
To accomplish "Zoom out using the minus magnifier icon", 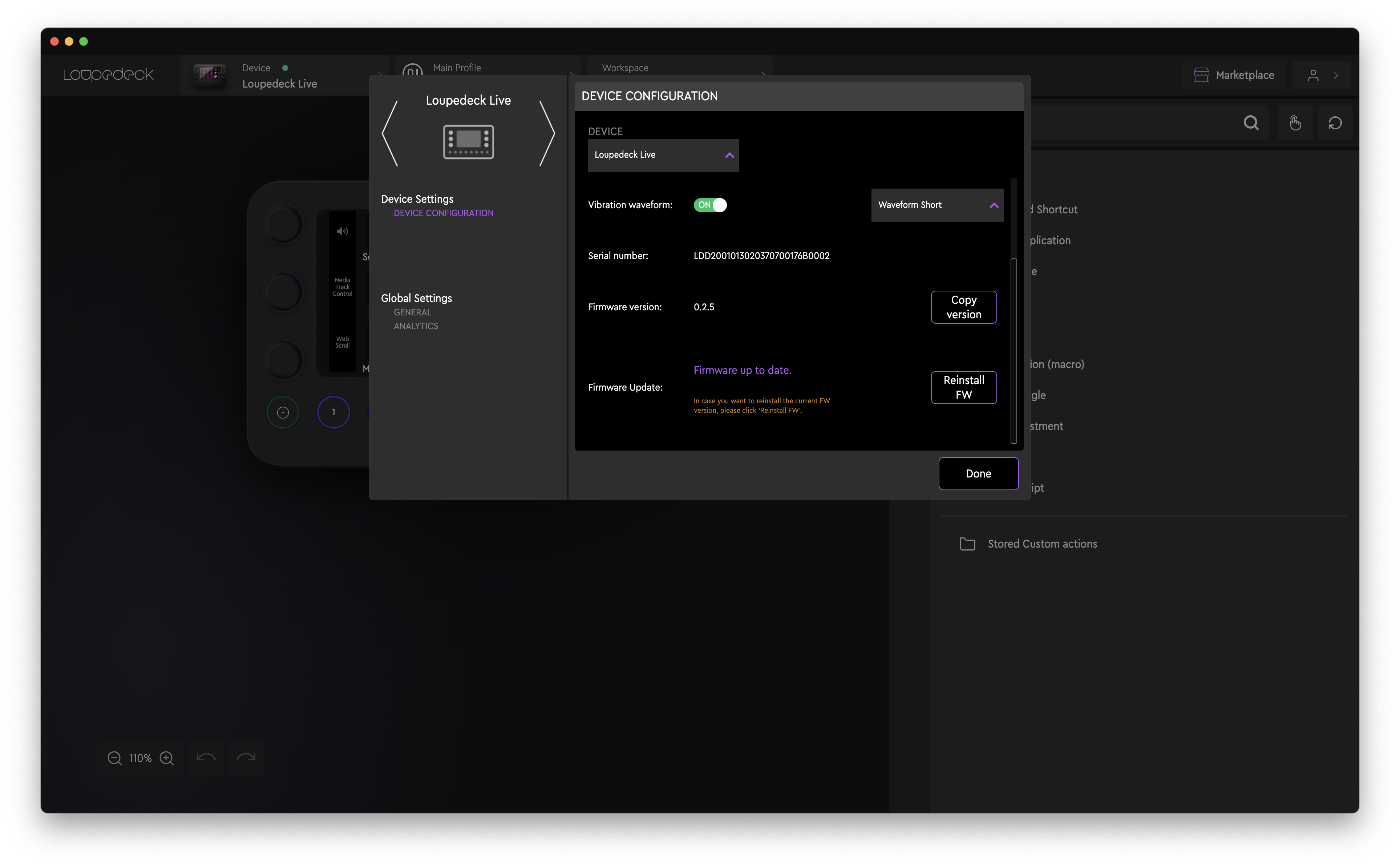I will coord(115,758).
